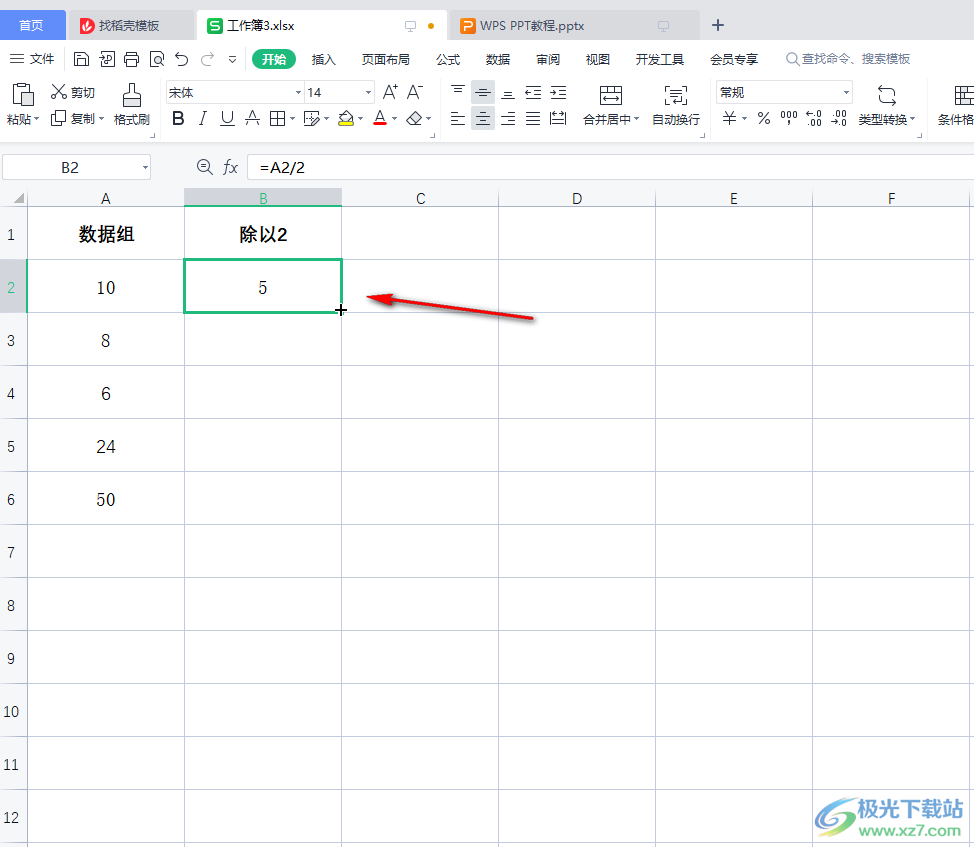Select the Format Painter (格式刷) tool
The width and height of the screenshot is (974, 847).
tap(131, 104)
